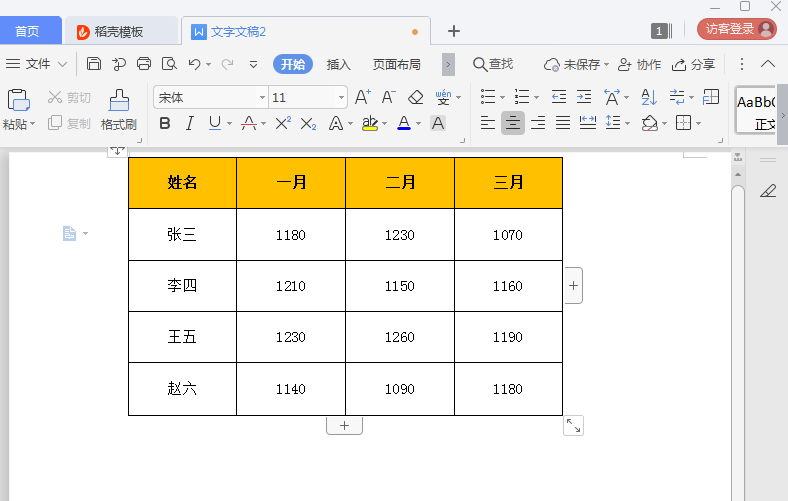Click the Format Painter (格式刷) icon
Image resolution: width=788 pixels, height=501 pixels.
[118, 110]
